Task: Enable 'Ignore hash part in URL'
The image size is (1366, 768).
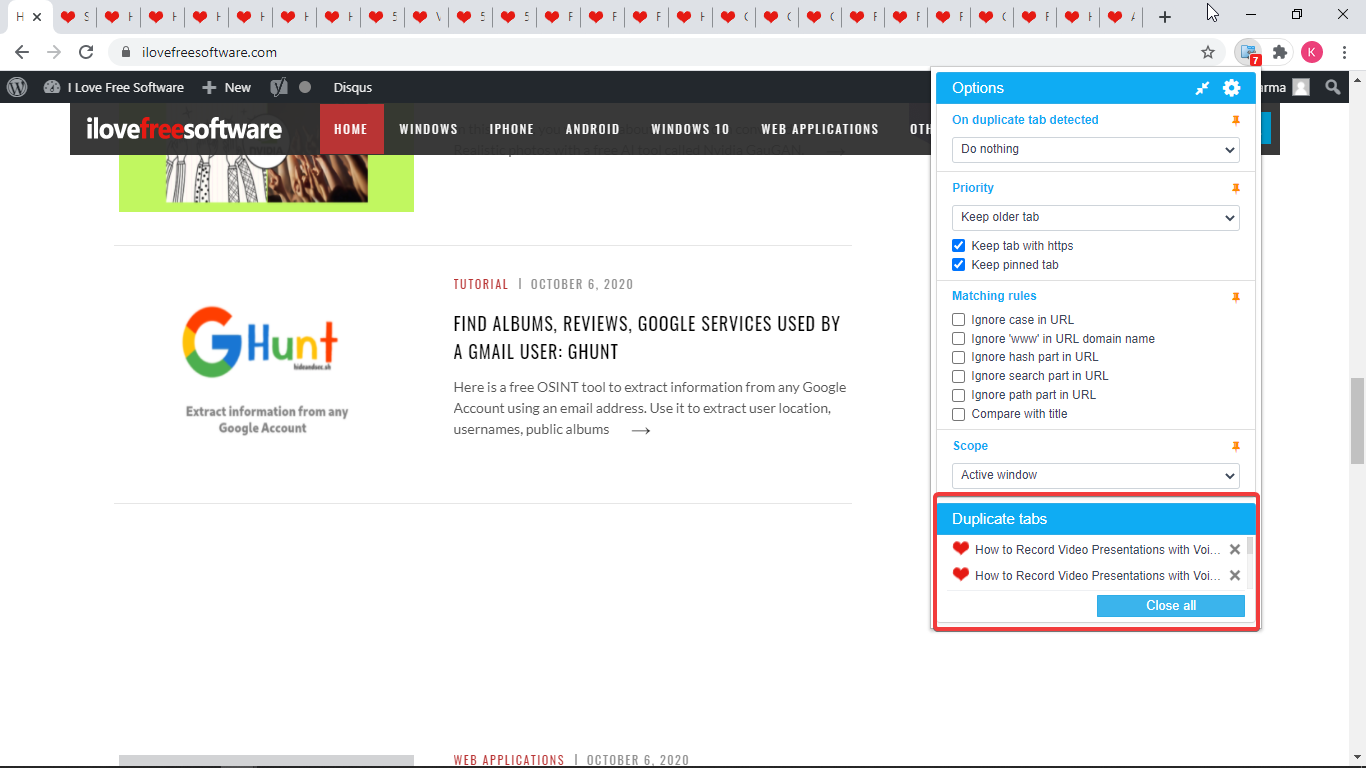Action: pos(959,357)
